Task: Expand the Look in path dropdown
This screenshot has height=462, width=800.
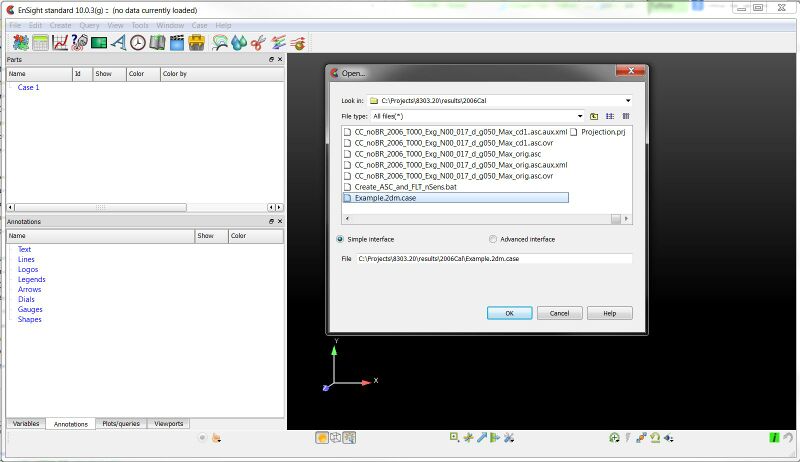Action: point(627,101)
